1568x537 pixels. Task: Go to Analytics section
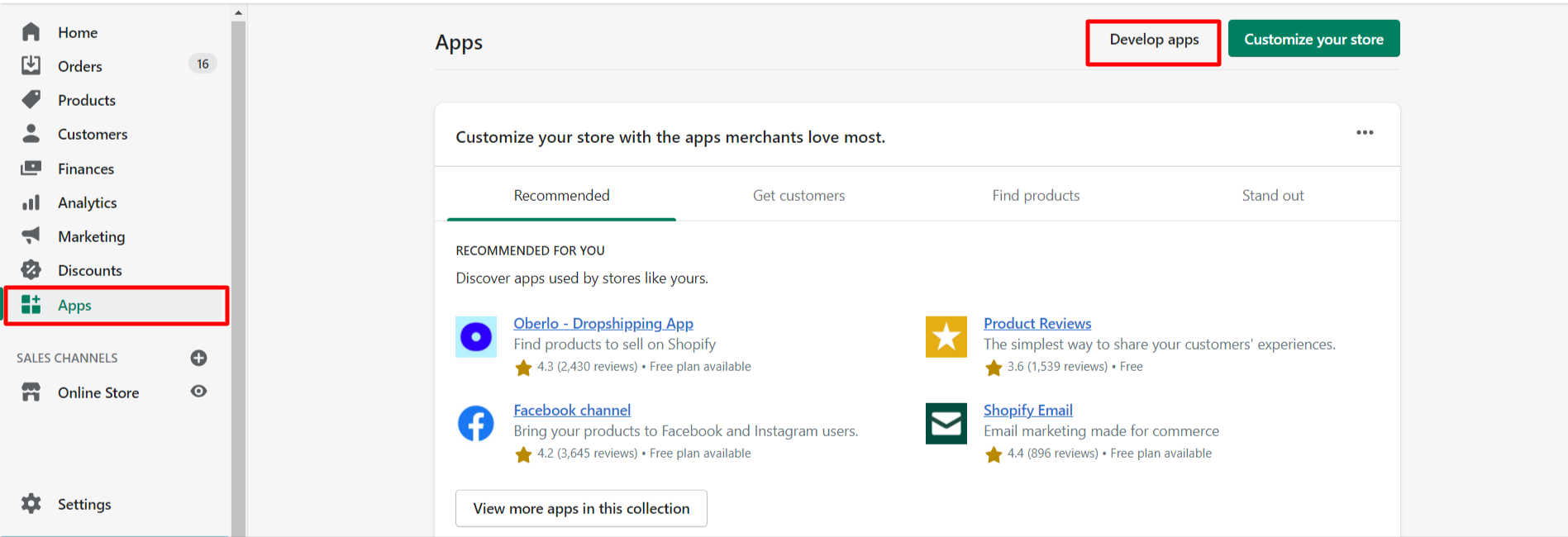pyautogui.click(x=88, y=203)
